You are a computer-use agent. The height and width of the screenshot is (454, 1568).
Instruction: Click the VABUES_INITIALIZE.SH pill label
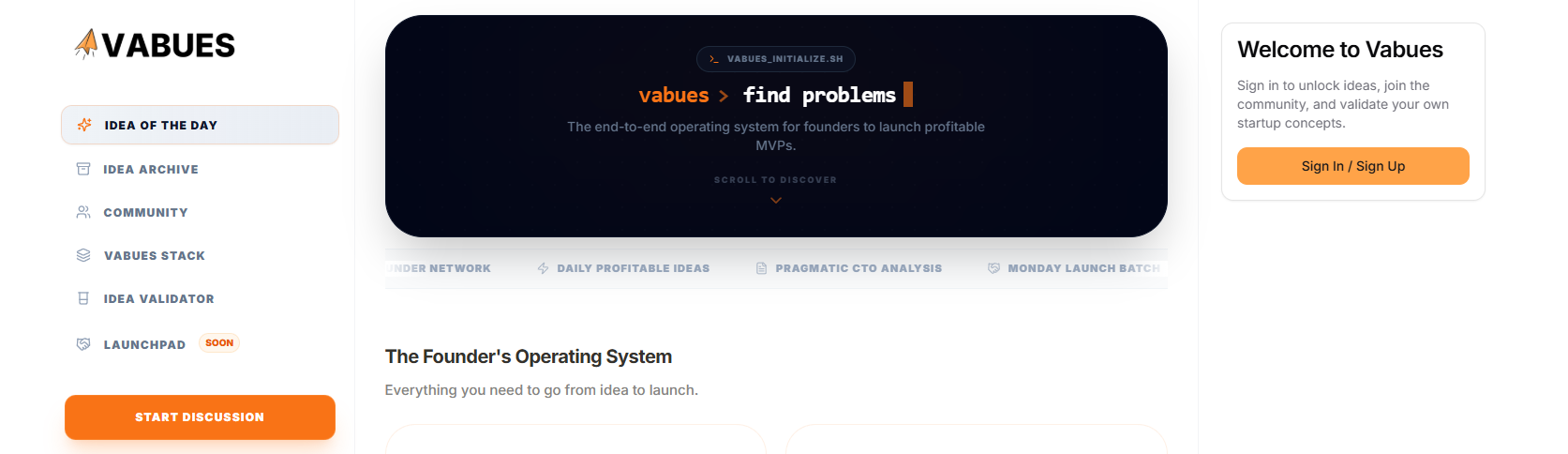[x=776, y=59]
